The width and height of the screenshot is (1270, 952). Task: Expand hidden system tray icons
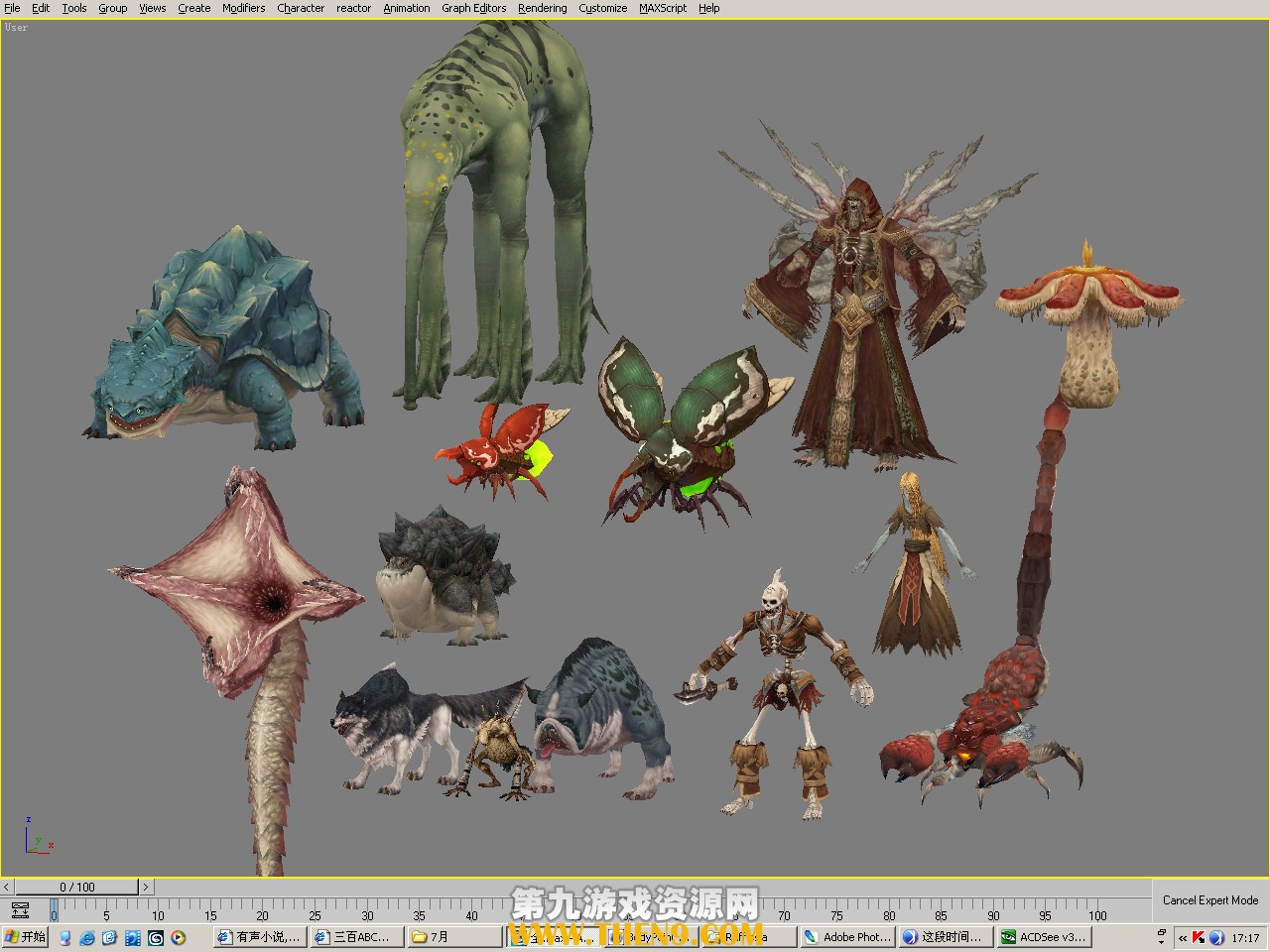pos(1182,937)
